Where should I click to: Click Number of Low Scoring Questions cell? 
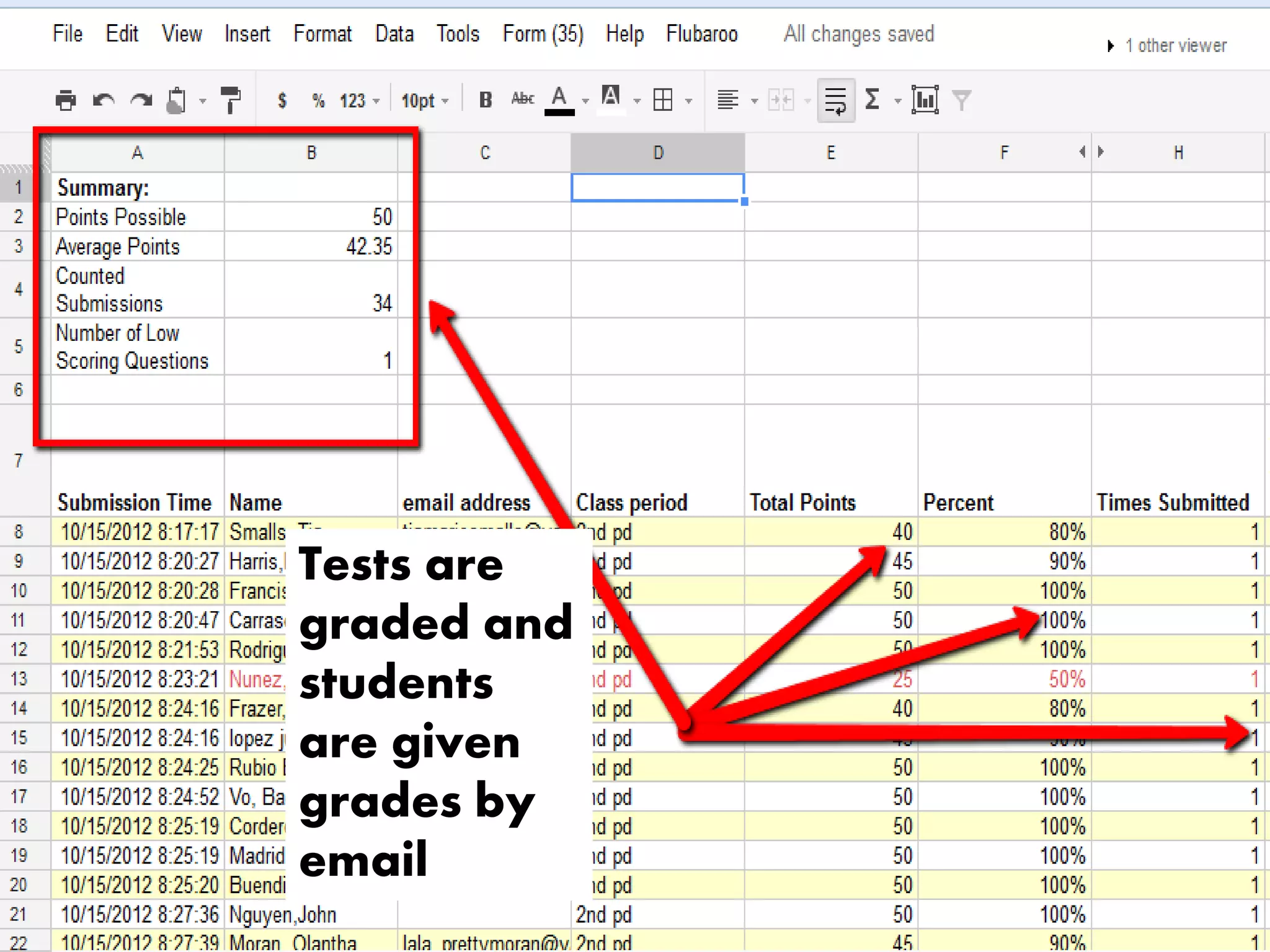click(x=138, y=346)
